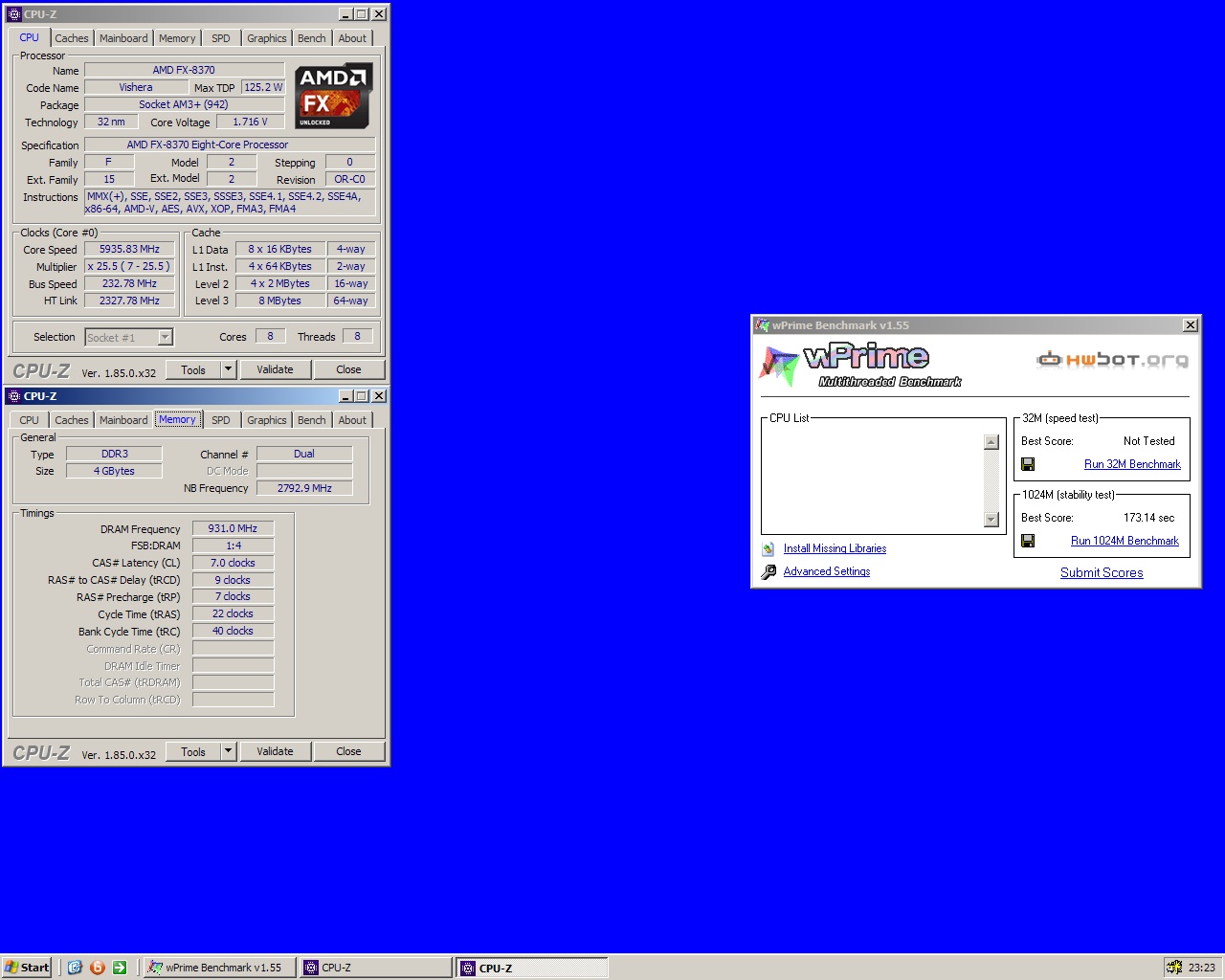Switch to Memory tab in top CPU-Z
This screenshot has height=980, width=1225.
[x=177, y=38]
